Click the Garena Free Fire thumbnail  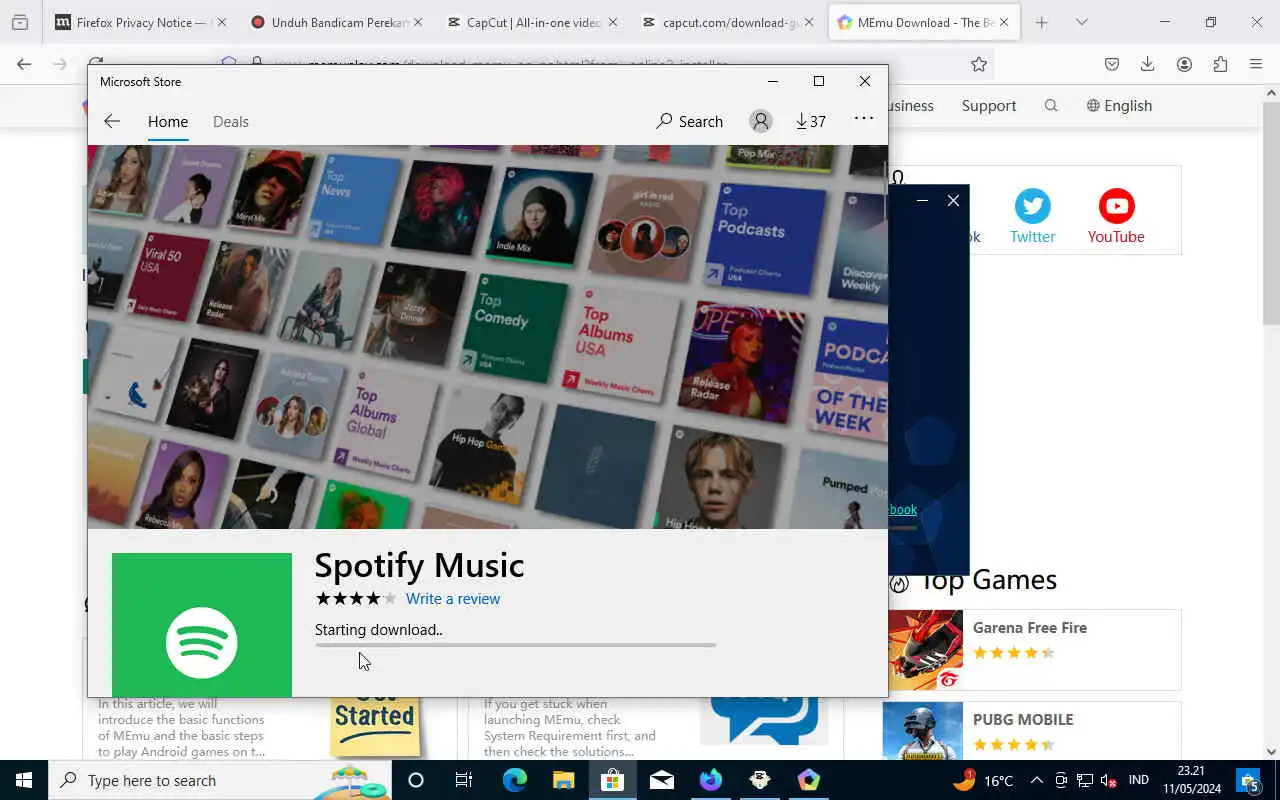(x=924, y=650)
